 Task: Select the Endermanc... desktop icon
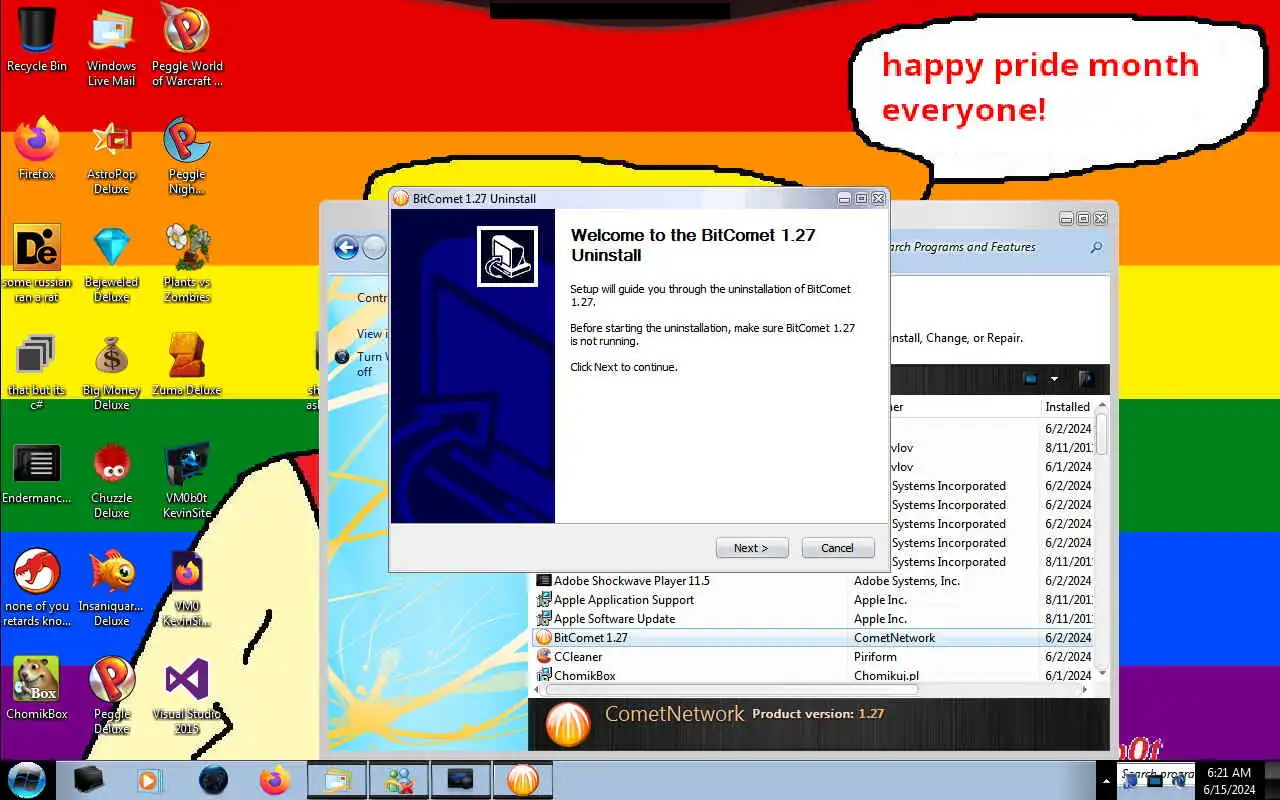click(x=37, y=472)
